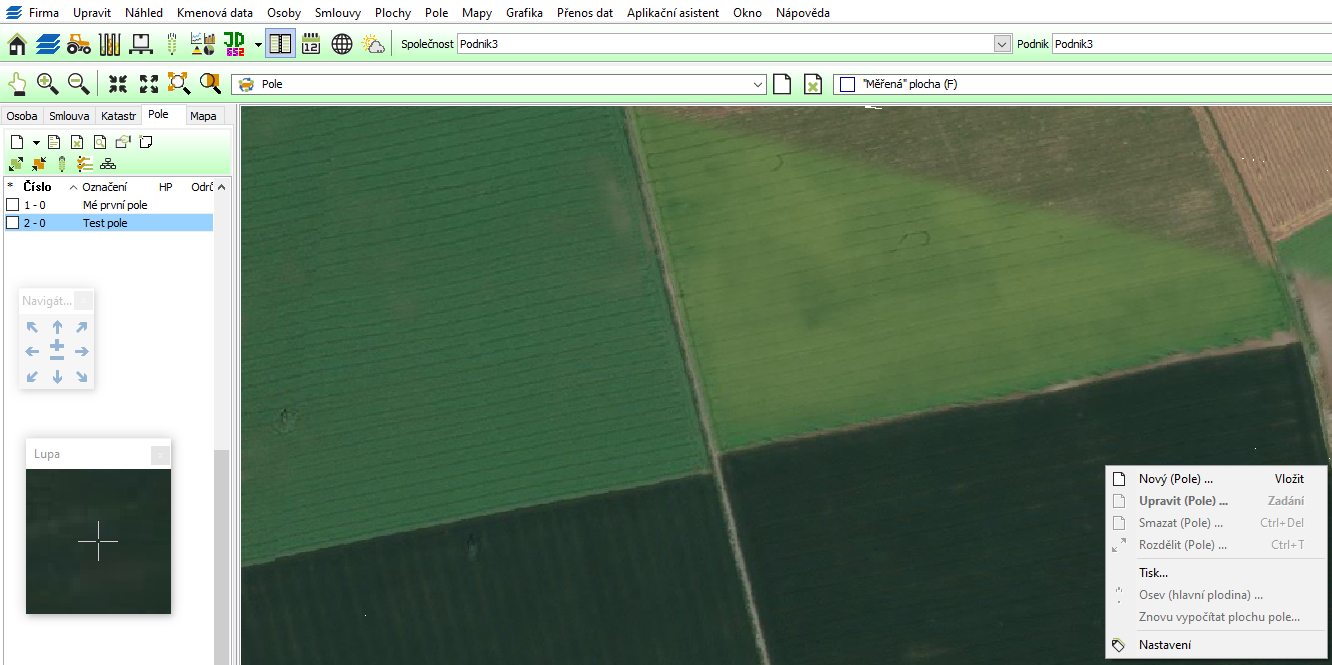The width and height of the screenshot is (1332, 665).
Task: Open the charts and statistics icon
Action: [203, 44]
